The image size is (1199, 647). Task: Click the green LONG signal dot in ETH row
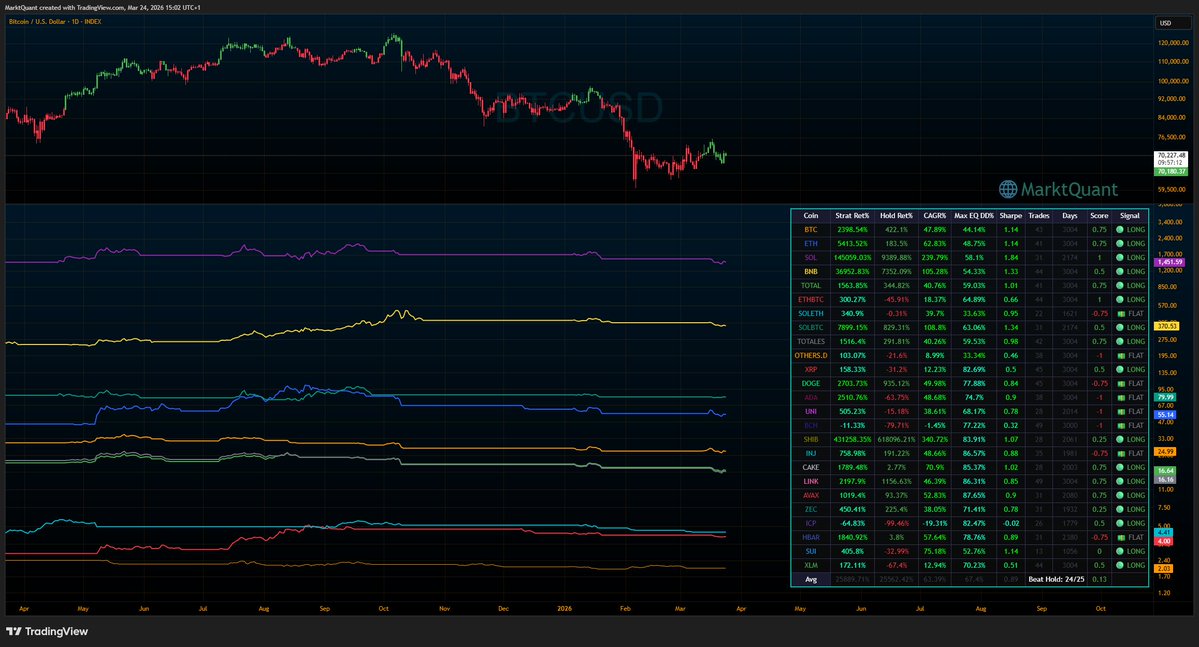(1119, 243)
